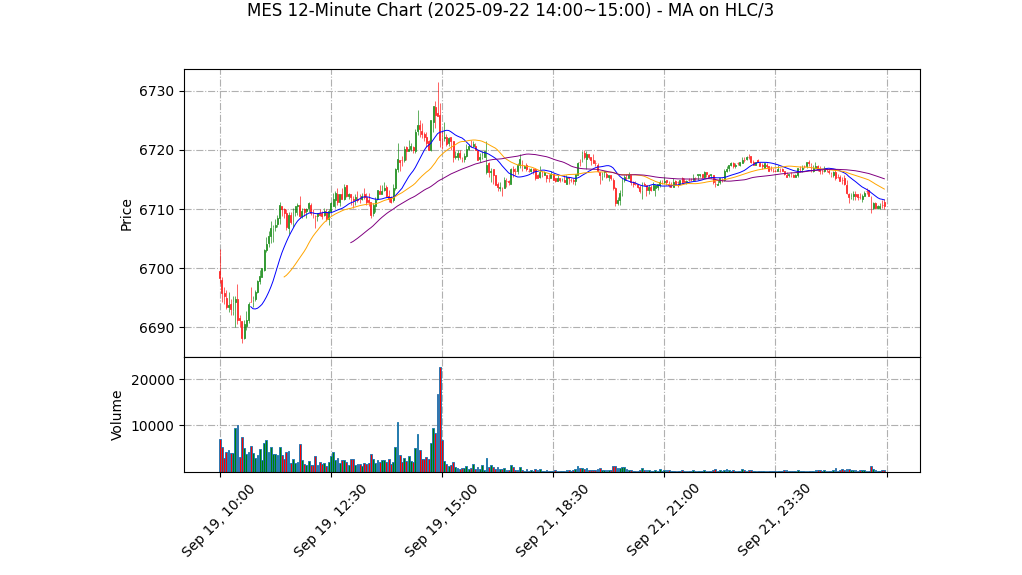Click the 10000 volume axis label

click(x=153, y=426)
